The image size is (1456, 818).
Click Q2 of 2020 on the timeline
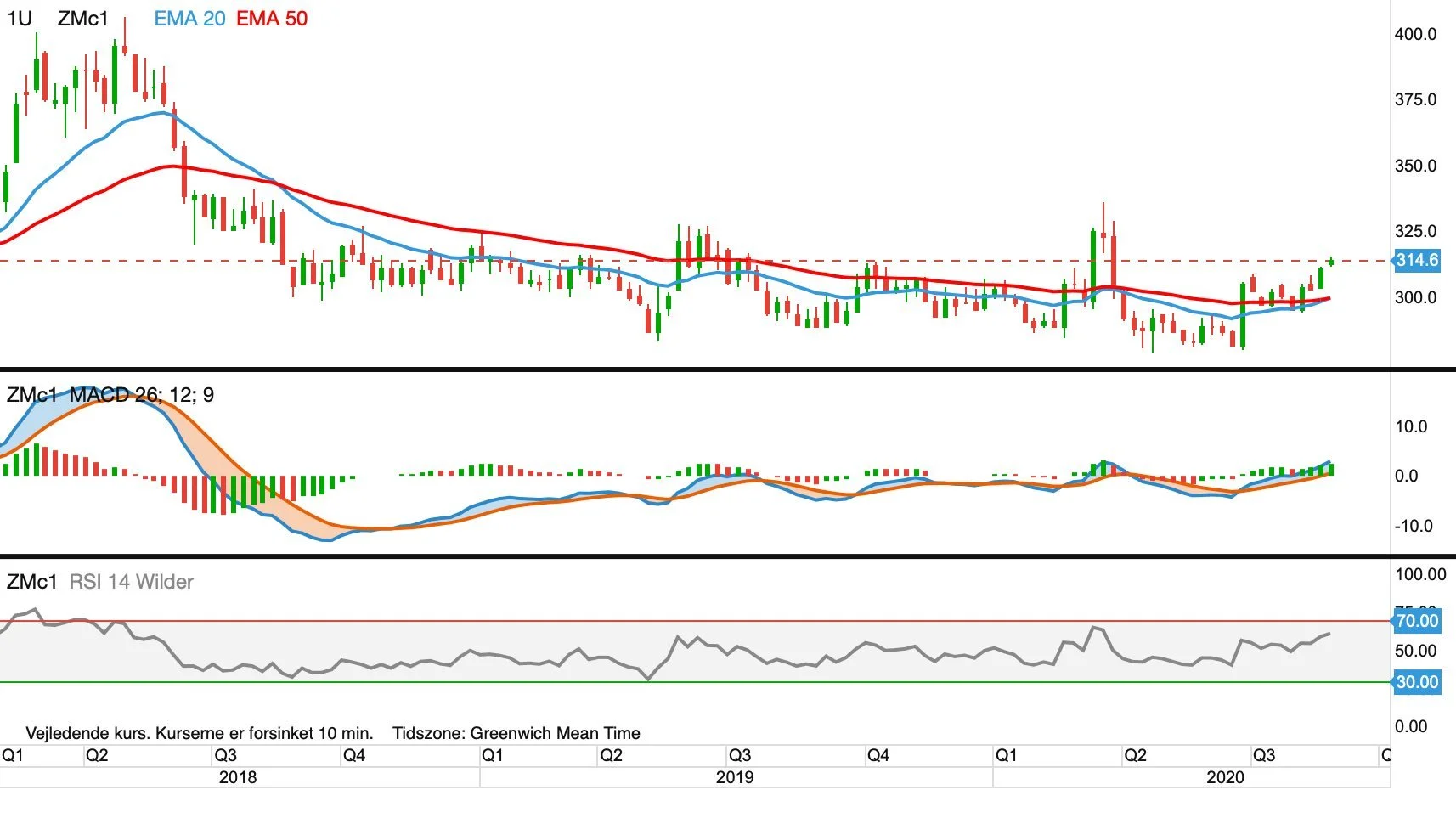1135,755
